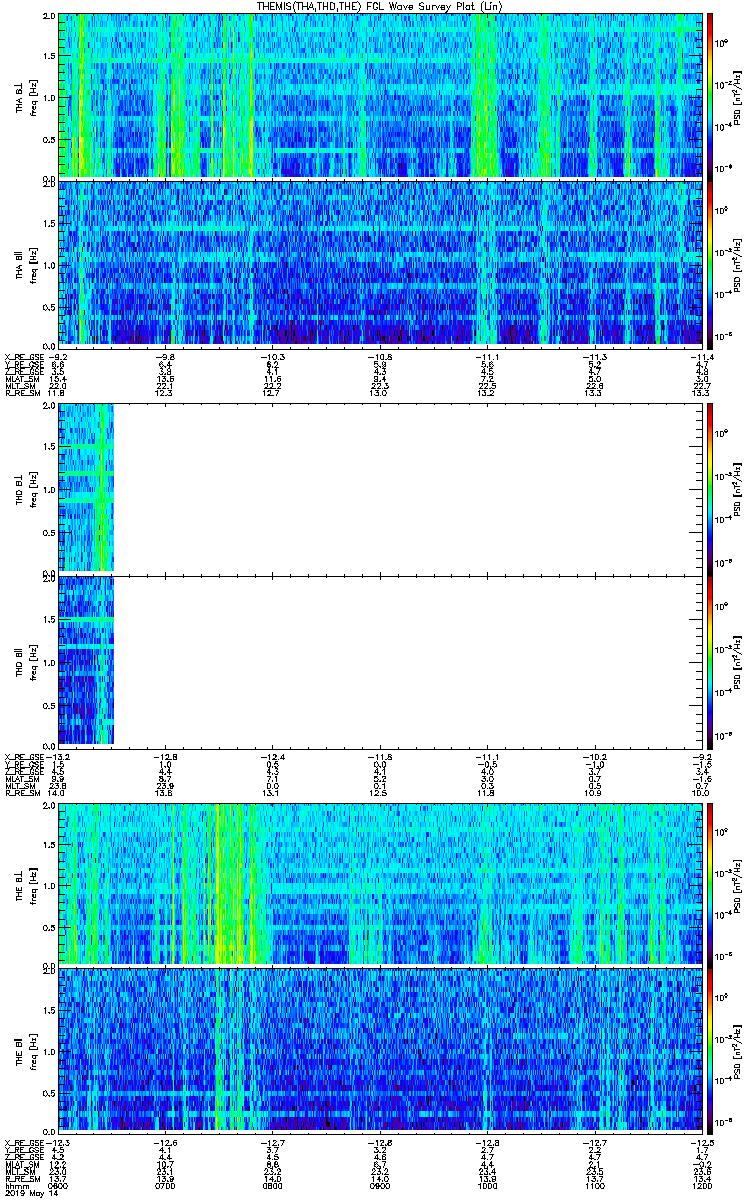Click the 0900 time tick label

379,1186
